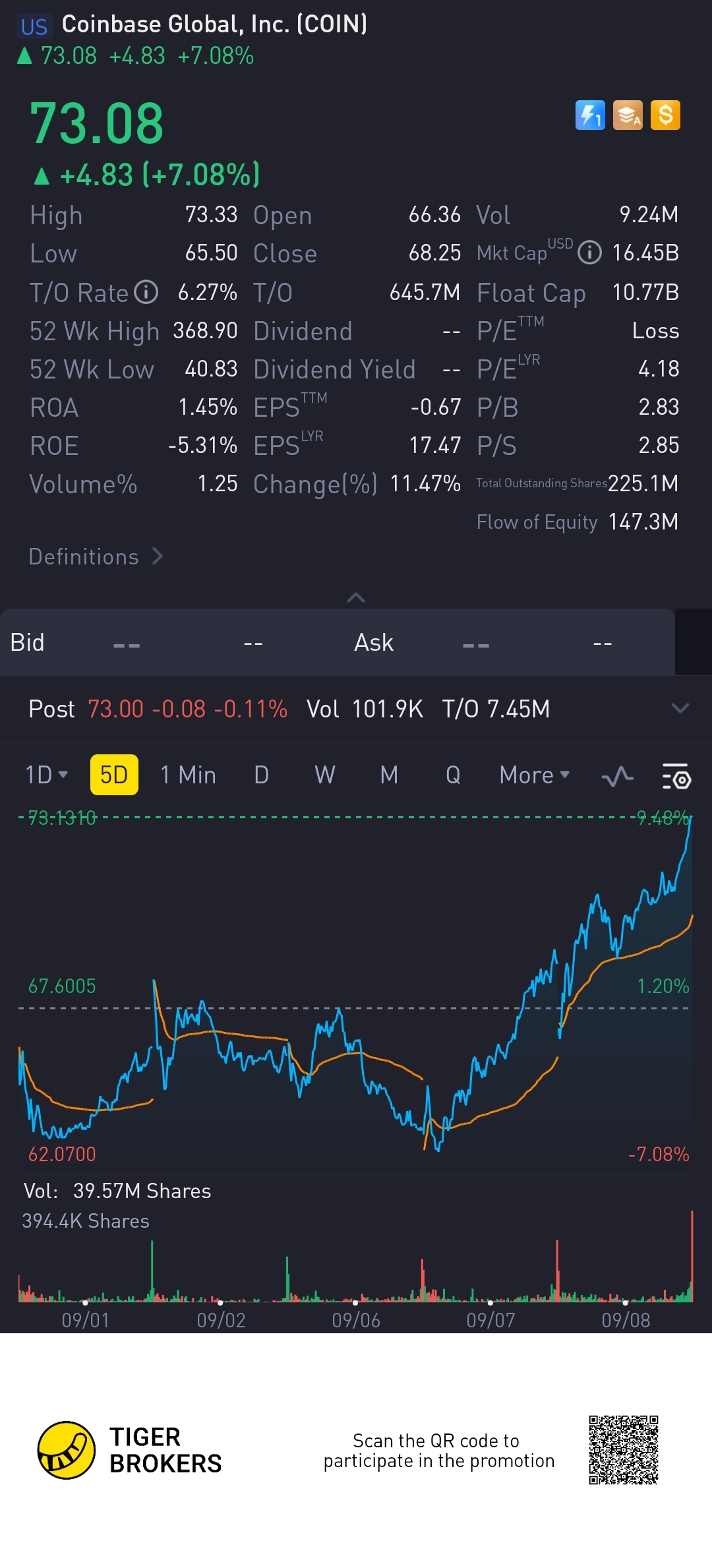Open the More timeframes dropdown

534,775
